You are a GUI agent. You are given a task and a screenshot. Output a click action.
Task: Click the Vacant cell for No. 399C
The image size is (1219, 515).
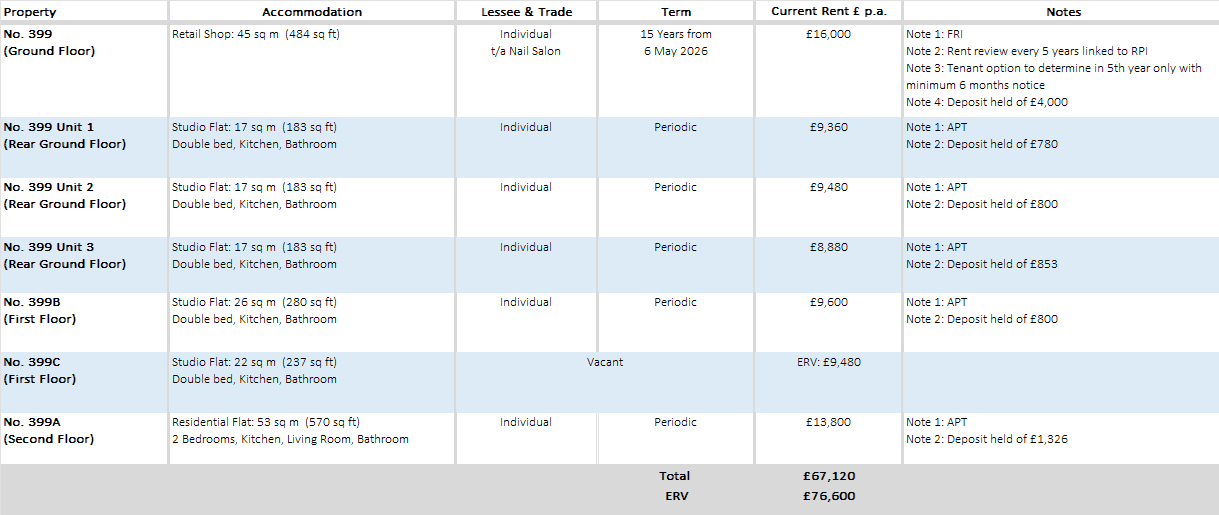tap(605, 381)
